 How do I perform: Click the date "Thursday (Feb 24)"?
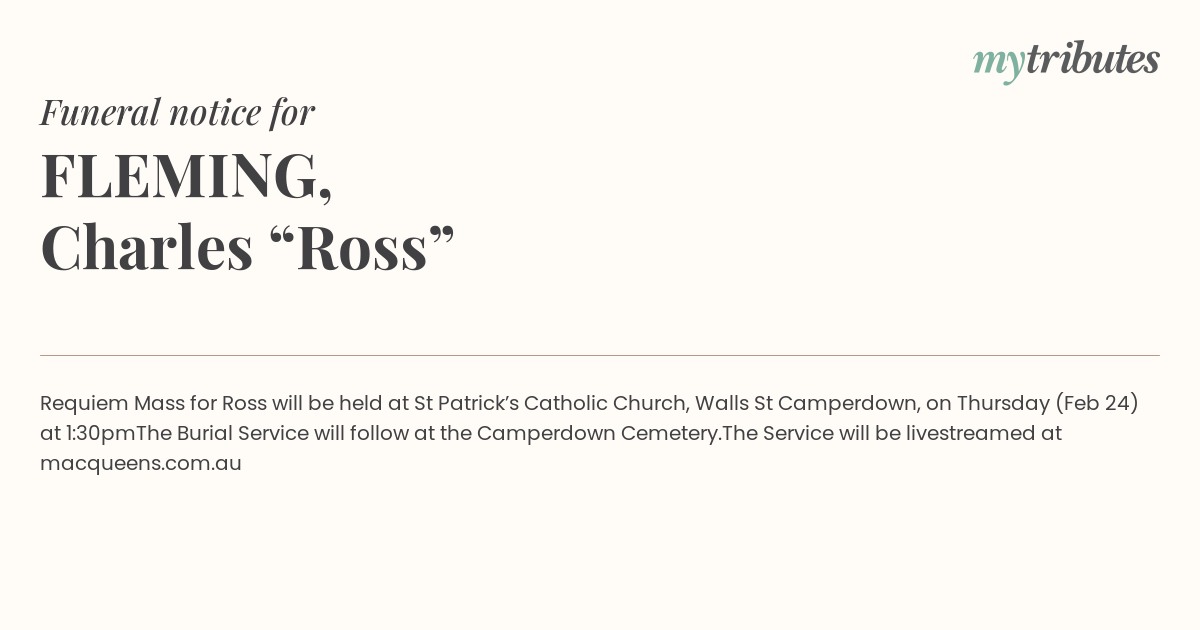pyautogui.click(x=1048, y=404)
